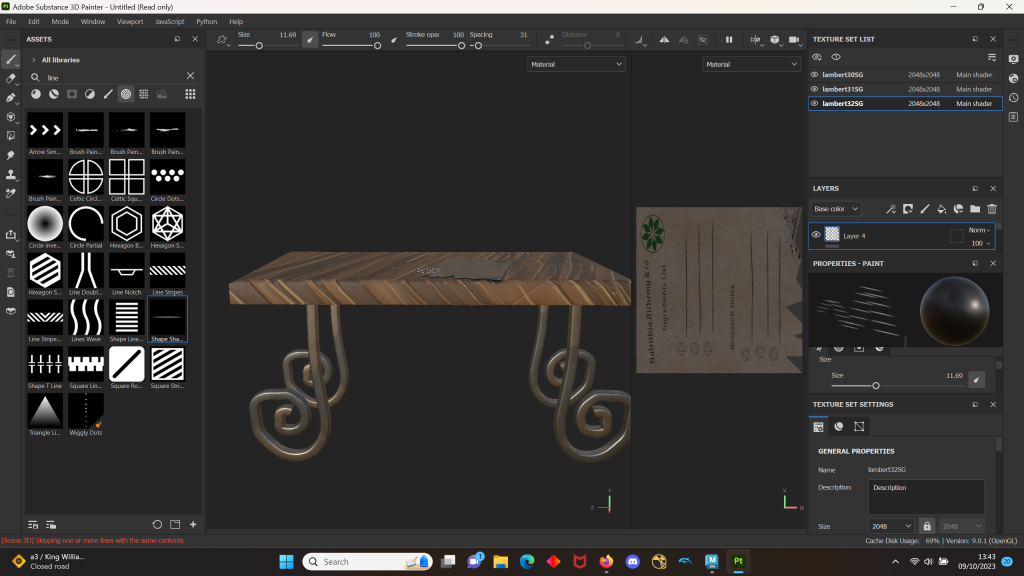The image size is (1024, 576).
Task: Adjust the Stroke opacity slider
Action: click(x=436, y=46)
